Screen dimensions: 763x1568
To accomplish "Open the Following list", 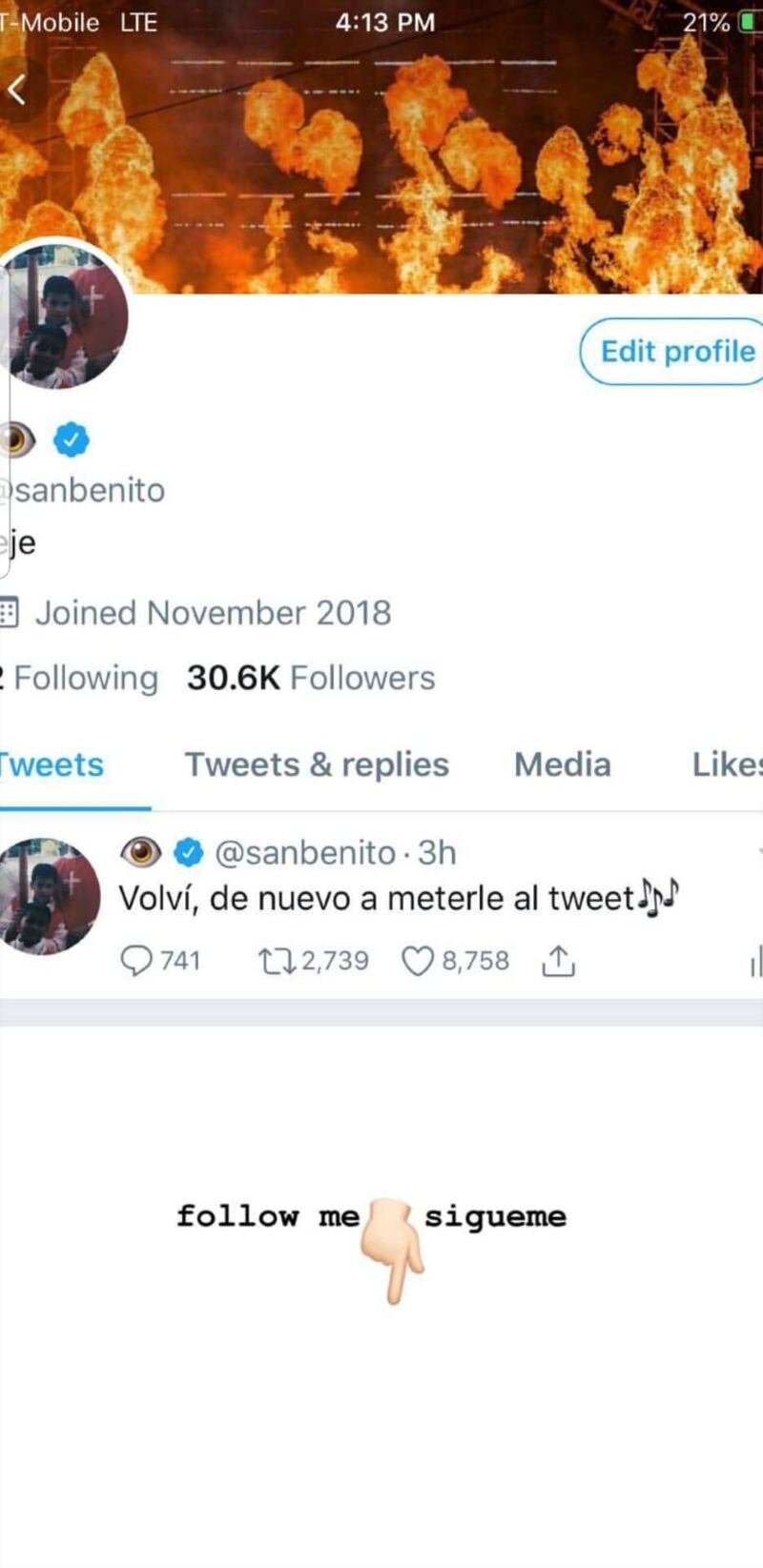I will click(x=81, y=678).
